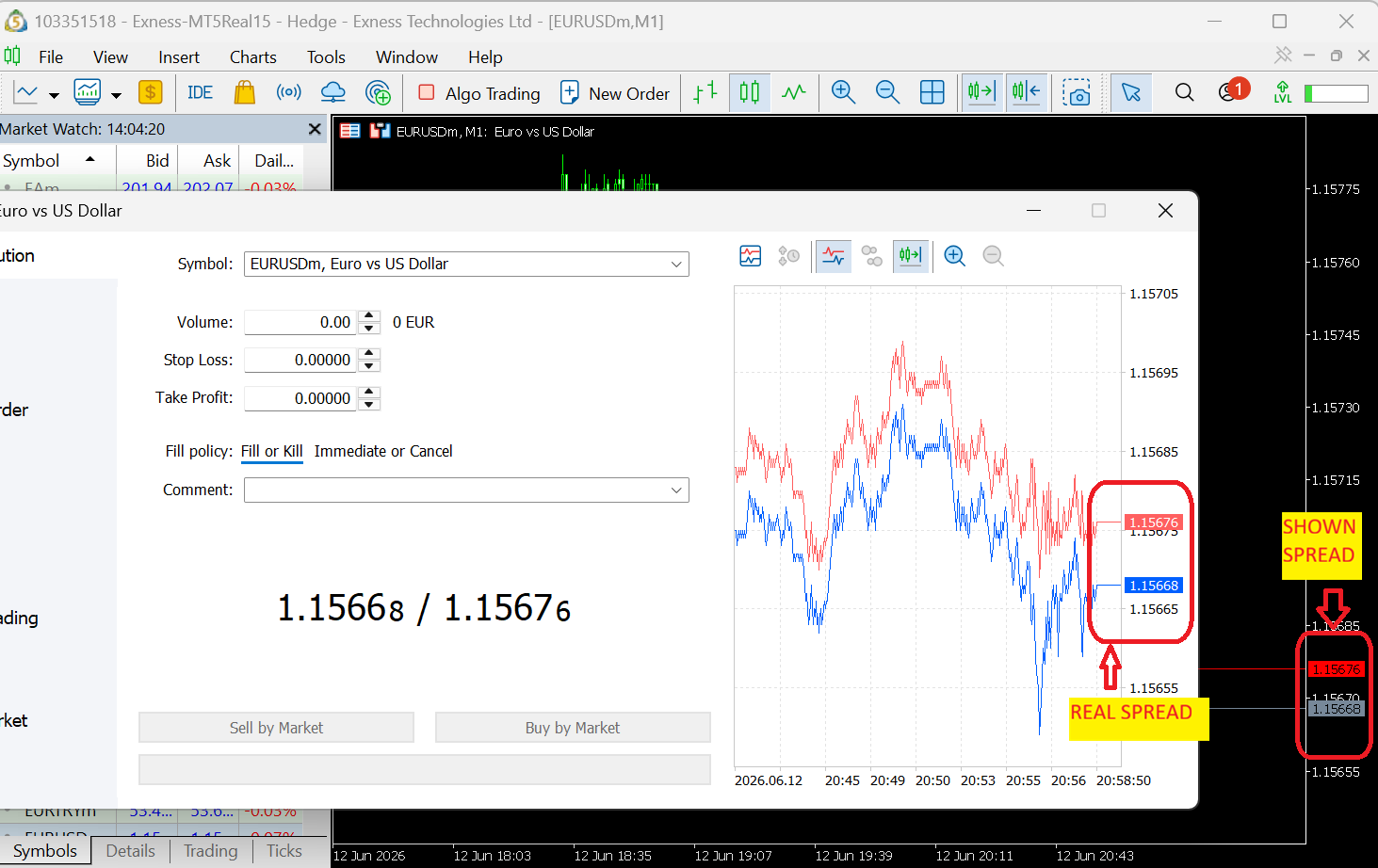Screen dimensions: 1378x868
Task: Open the Charts menu
Action: coord(253,57)
